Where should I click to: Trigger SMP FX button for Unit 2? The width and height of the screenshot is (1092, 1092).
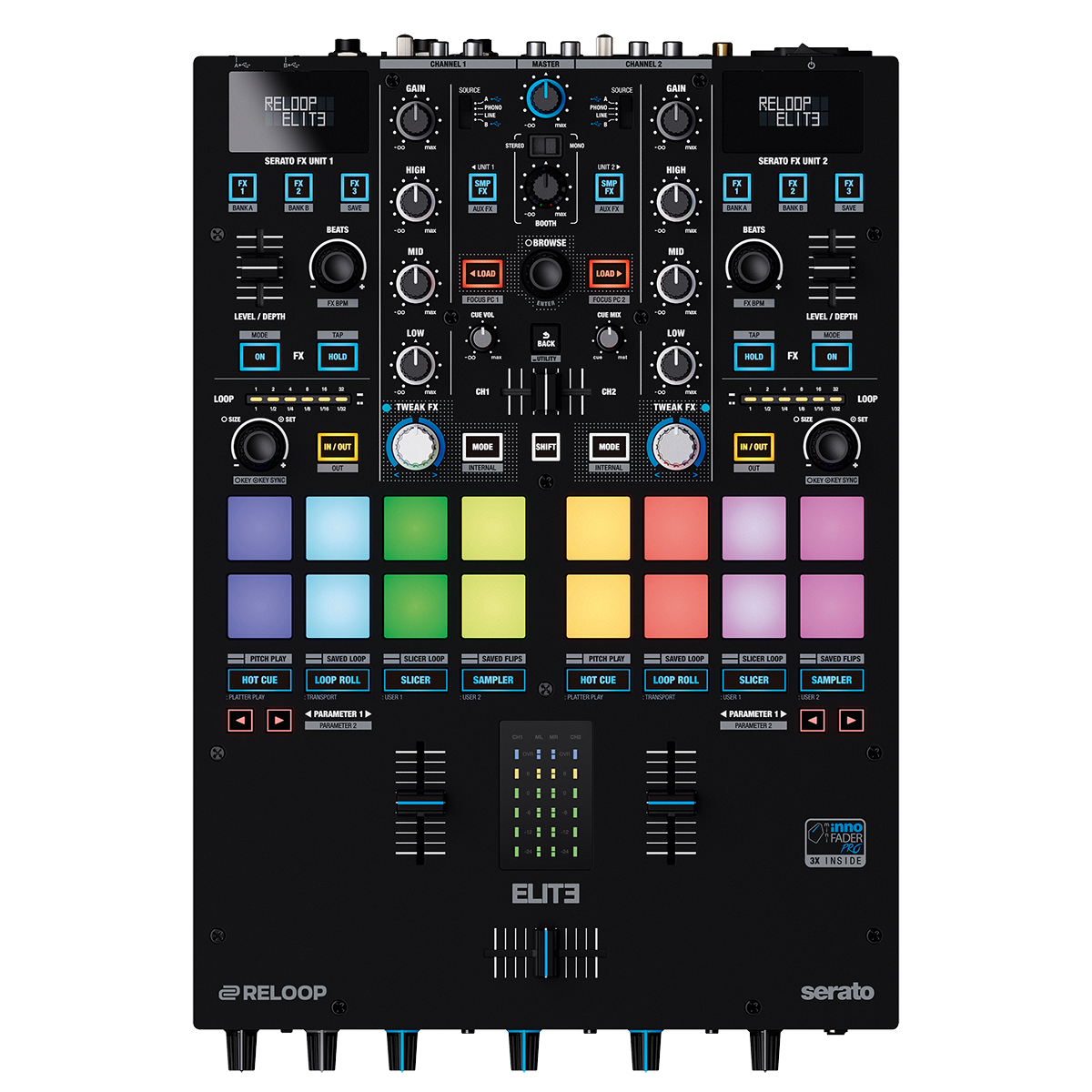pos(609,187)
